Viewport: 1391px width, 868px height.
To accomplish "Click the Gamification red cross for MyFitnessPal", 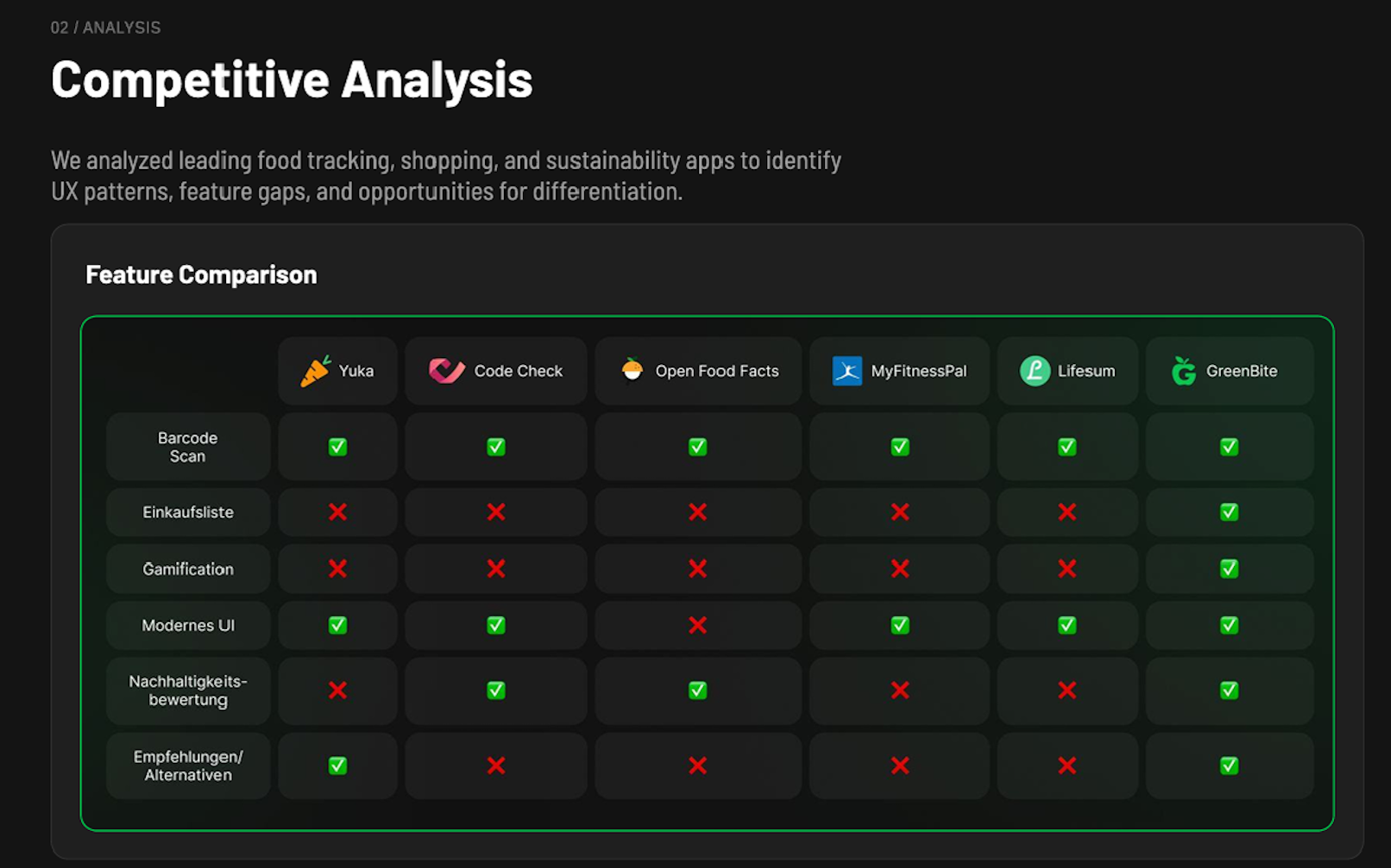I will pyautogui.click(x=900, y=569).
